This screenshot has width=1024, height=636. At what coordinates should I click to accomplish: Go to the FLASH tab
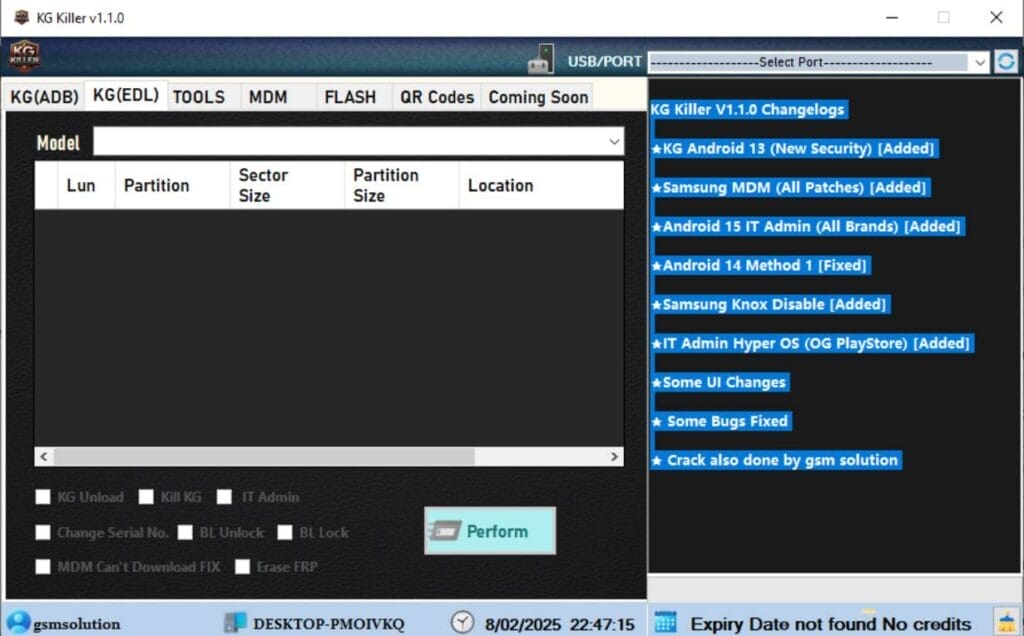tap(350, 97)
